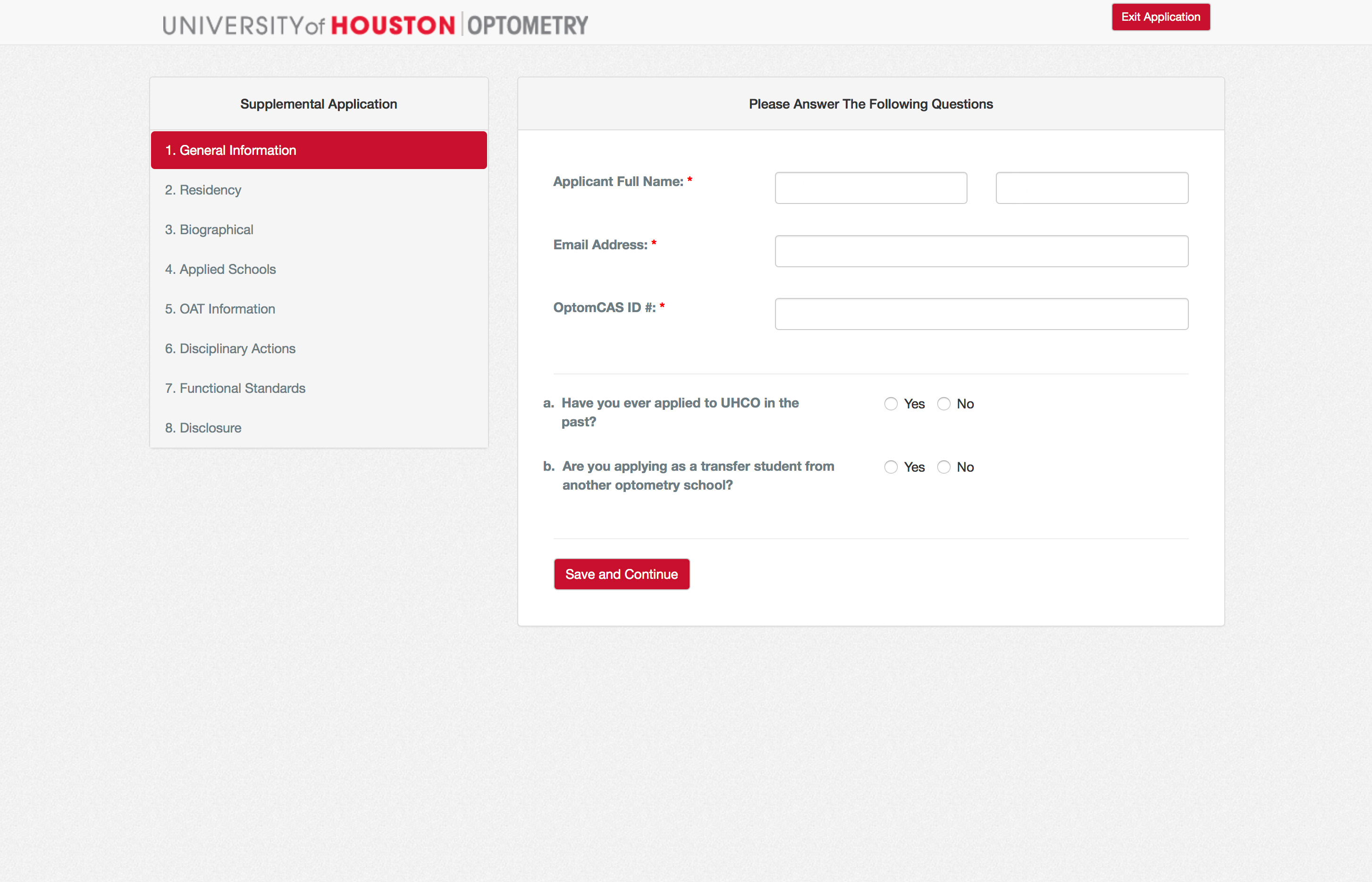The height and width of the screenshot is (882, 1372).
Task: Click the Supplemental Application panel header
Action: coord(318,104)
